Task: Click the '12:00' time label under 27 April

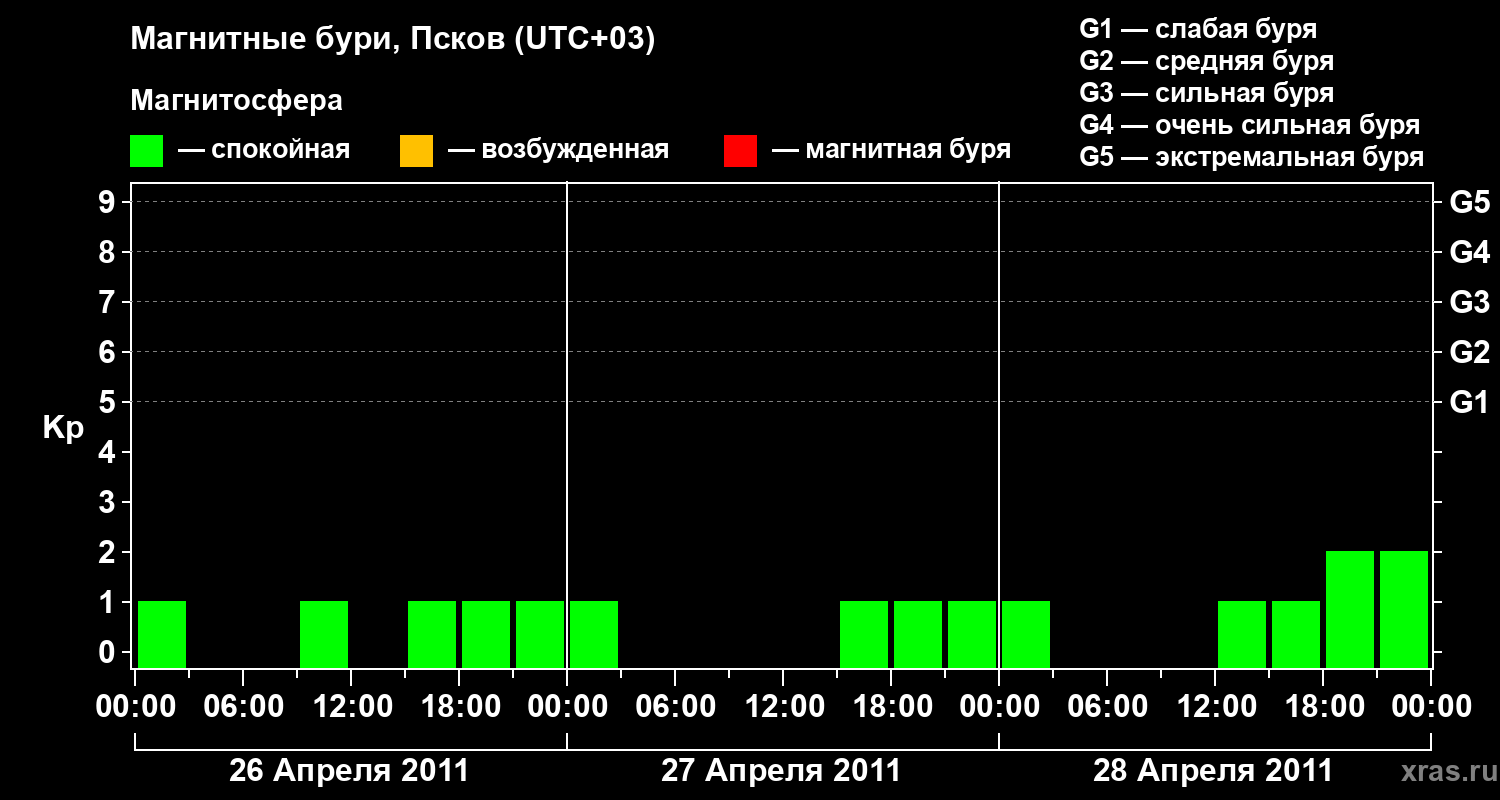Action: [x=784, y=707]
